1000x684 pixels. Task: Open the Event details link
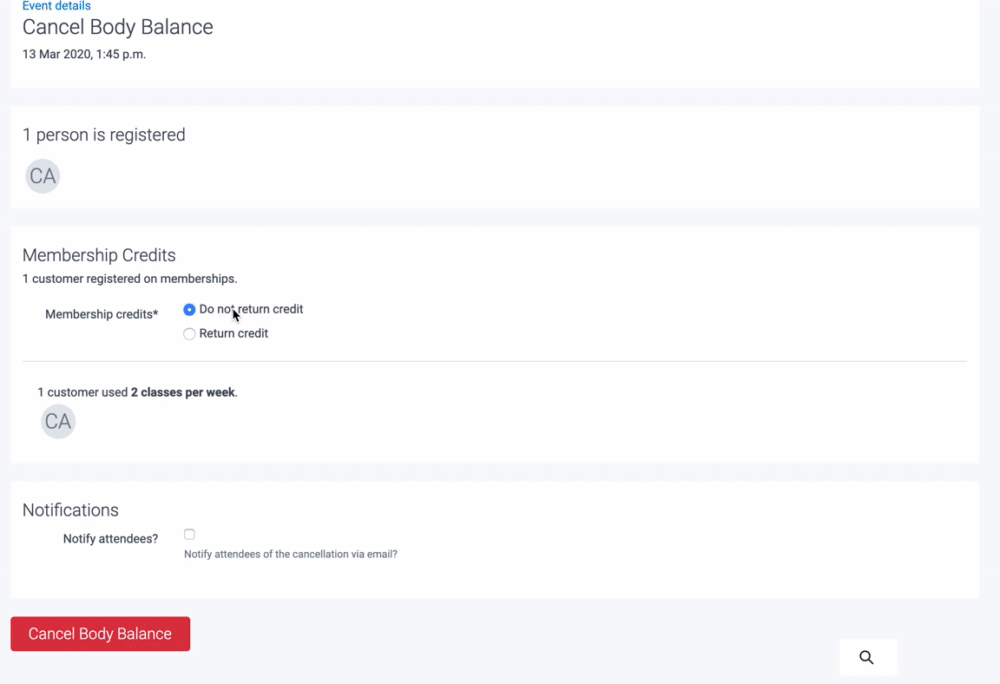pos(56,6)
